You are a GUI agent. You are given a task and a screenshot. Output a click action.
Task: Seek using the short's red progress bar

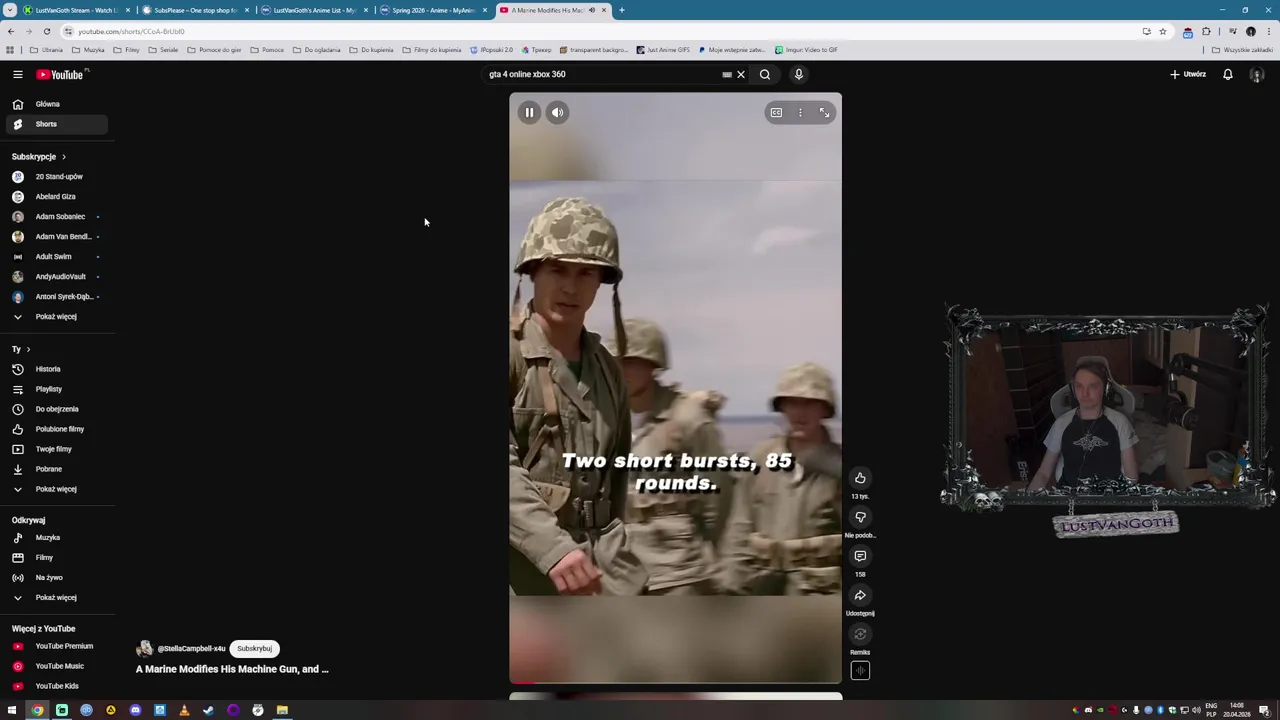(675, 682)
